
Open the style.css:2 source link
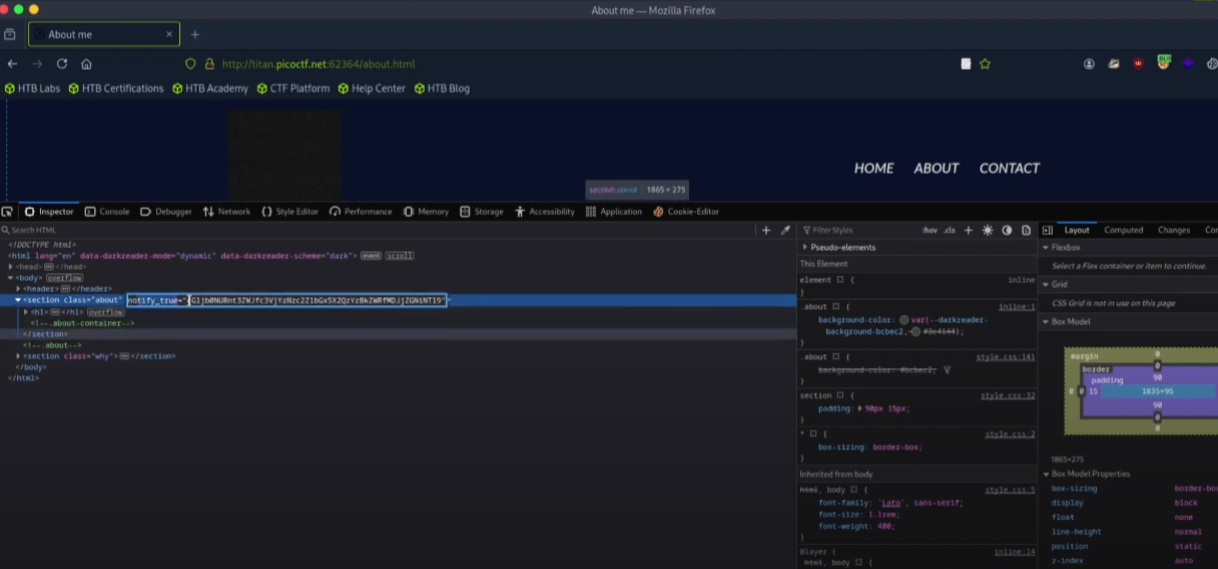1010,435
